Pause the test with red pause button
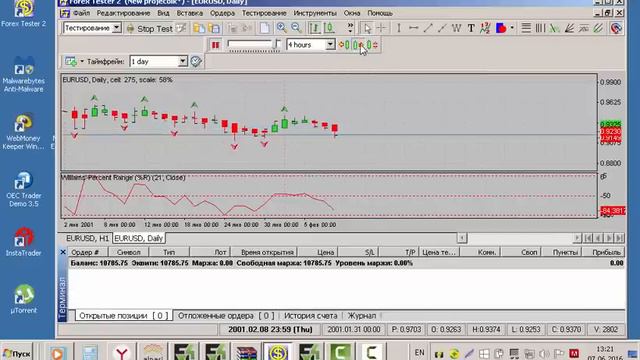Image resolution: width=640 pixels, height=360 pixels. [x=216, y=45]
